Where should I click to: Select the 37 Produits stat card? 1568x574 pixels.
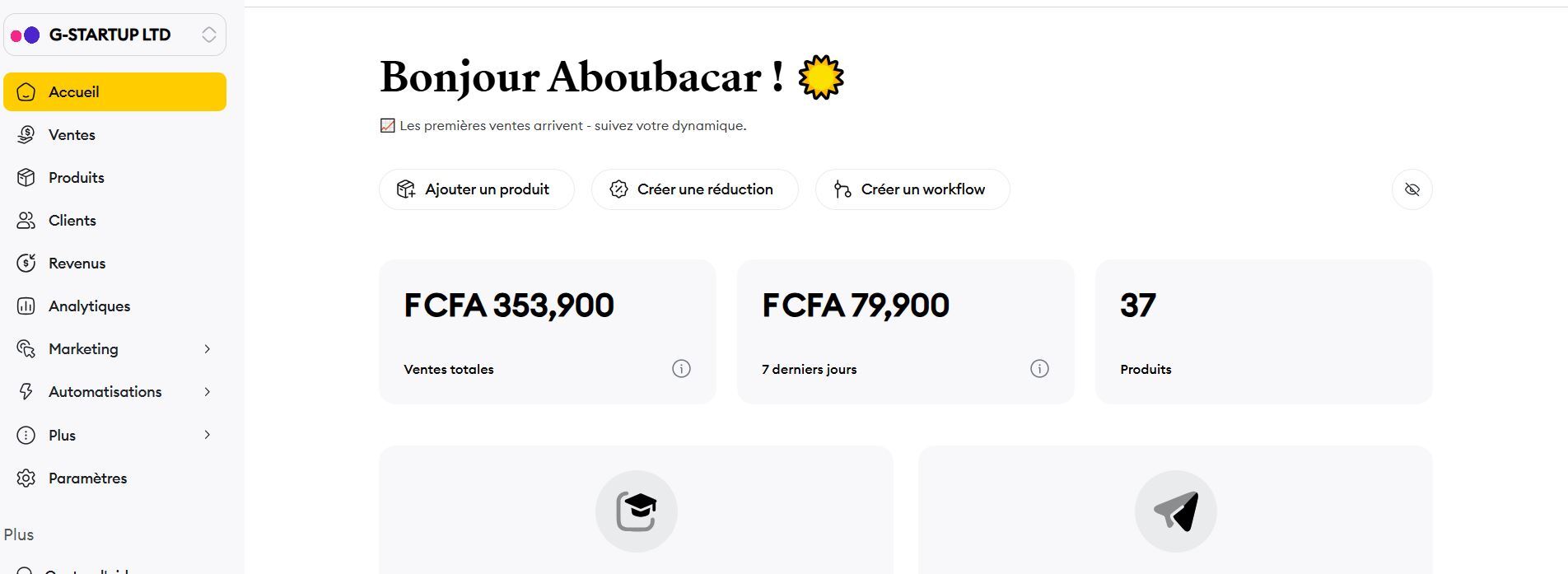tap(1263, 332)
